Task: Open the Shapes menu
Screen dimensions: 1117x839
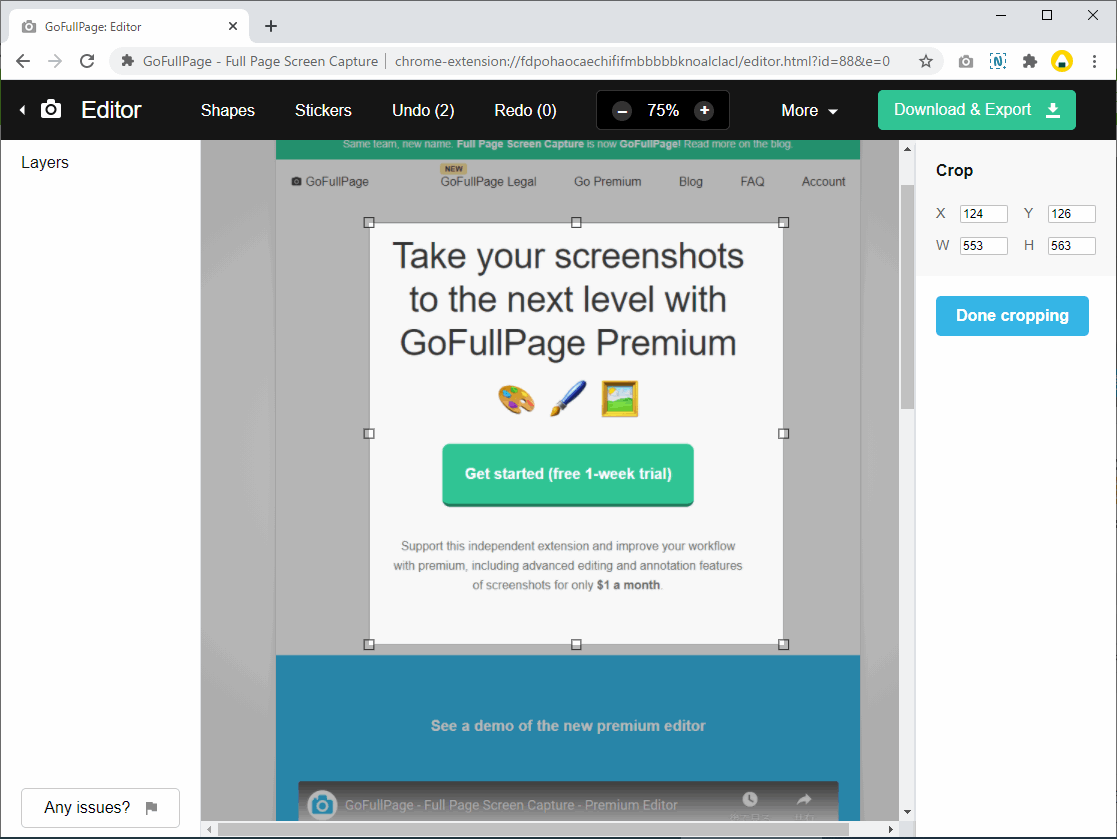Action: [x=228, y=110]
